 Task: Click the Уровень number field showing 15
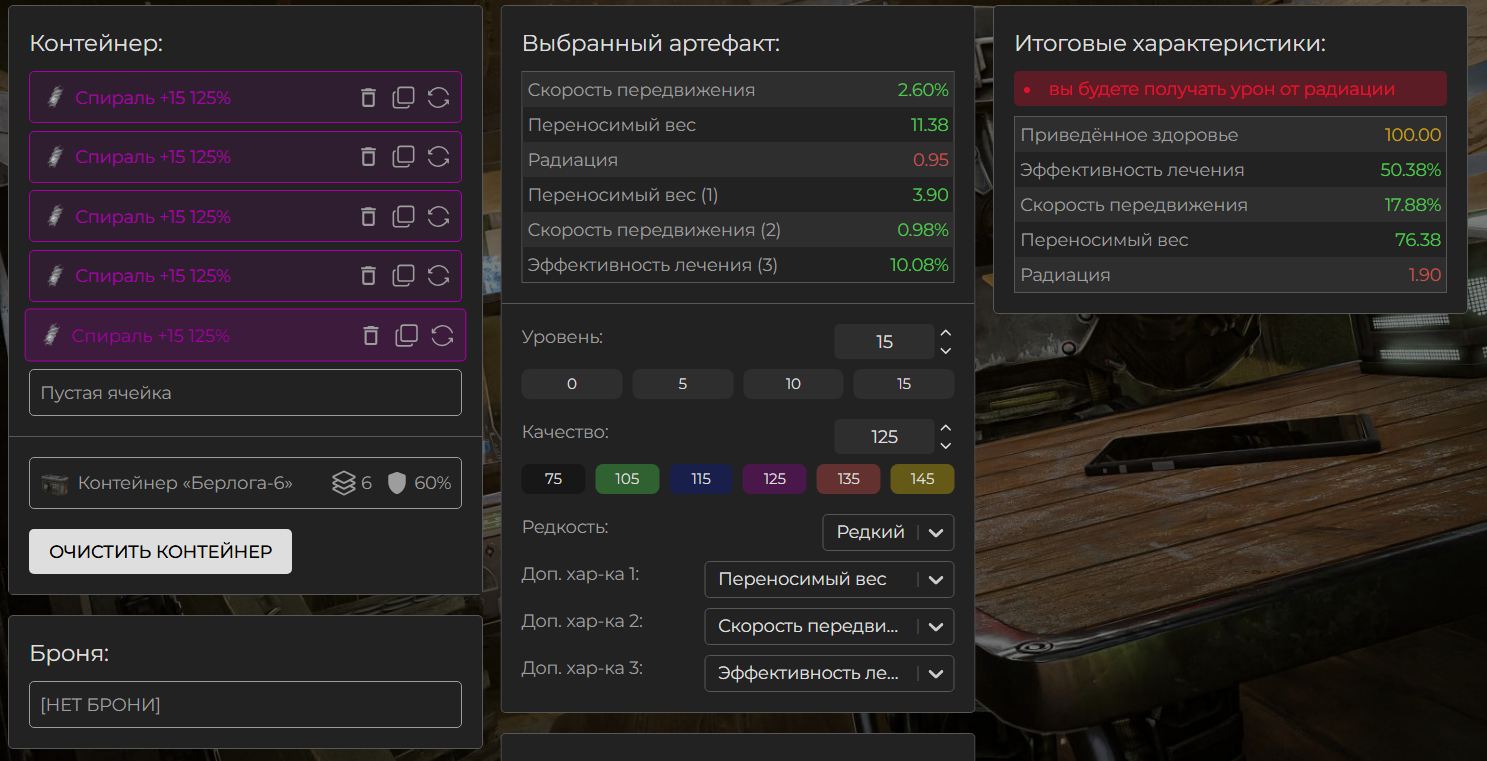coord(884,342)
